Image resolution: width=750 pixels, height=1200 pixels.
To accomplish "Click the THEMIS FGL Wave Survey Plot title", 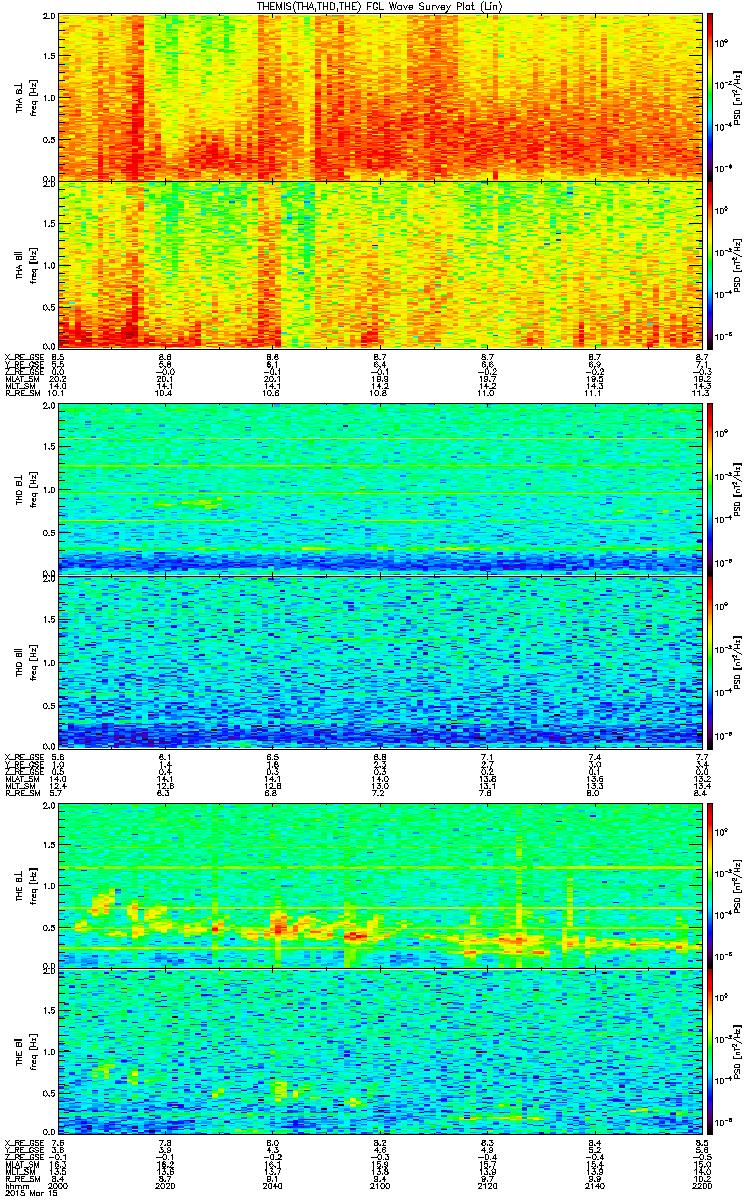I will point(378,6).
